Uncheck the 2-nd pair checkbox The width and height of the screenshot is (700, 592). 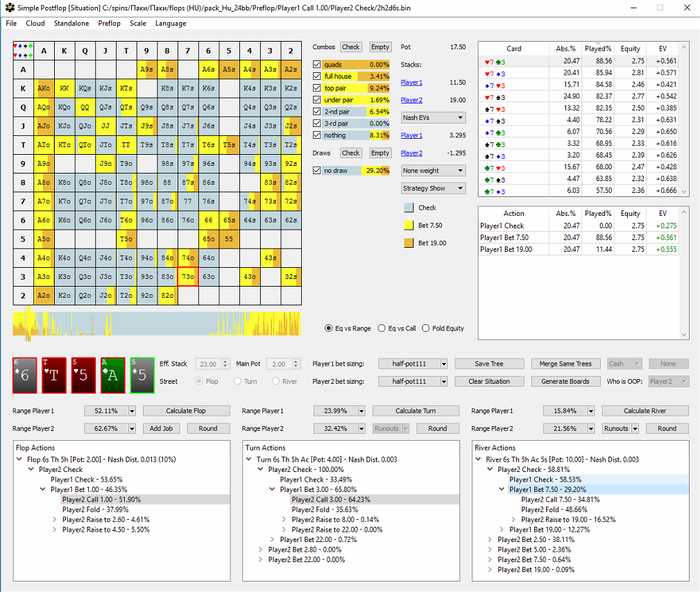(317, 111)
